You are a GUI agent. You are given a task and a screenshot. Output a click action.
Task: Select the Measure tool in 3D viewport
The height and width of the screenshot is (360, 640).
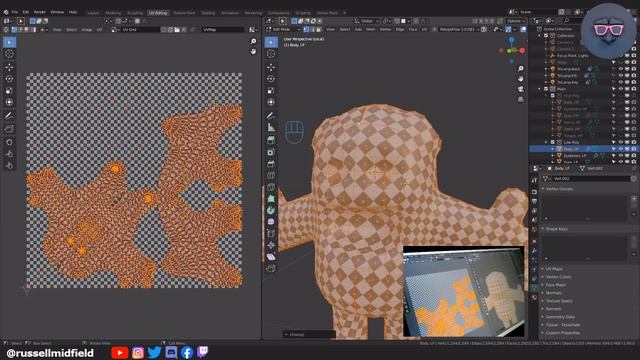click(x=271, y=127)
